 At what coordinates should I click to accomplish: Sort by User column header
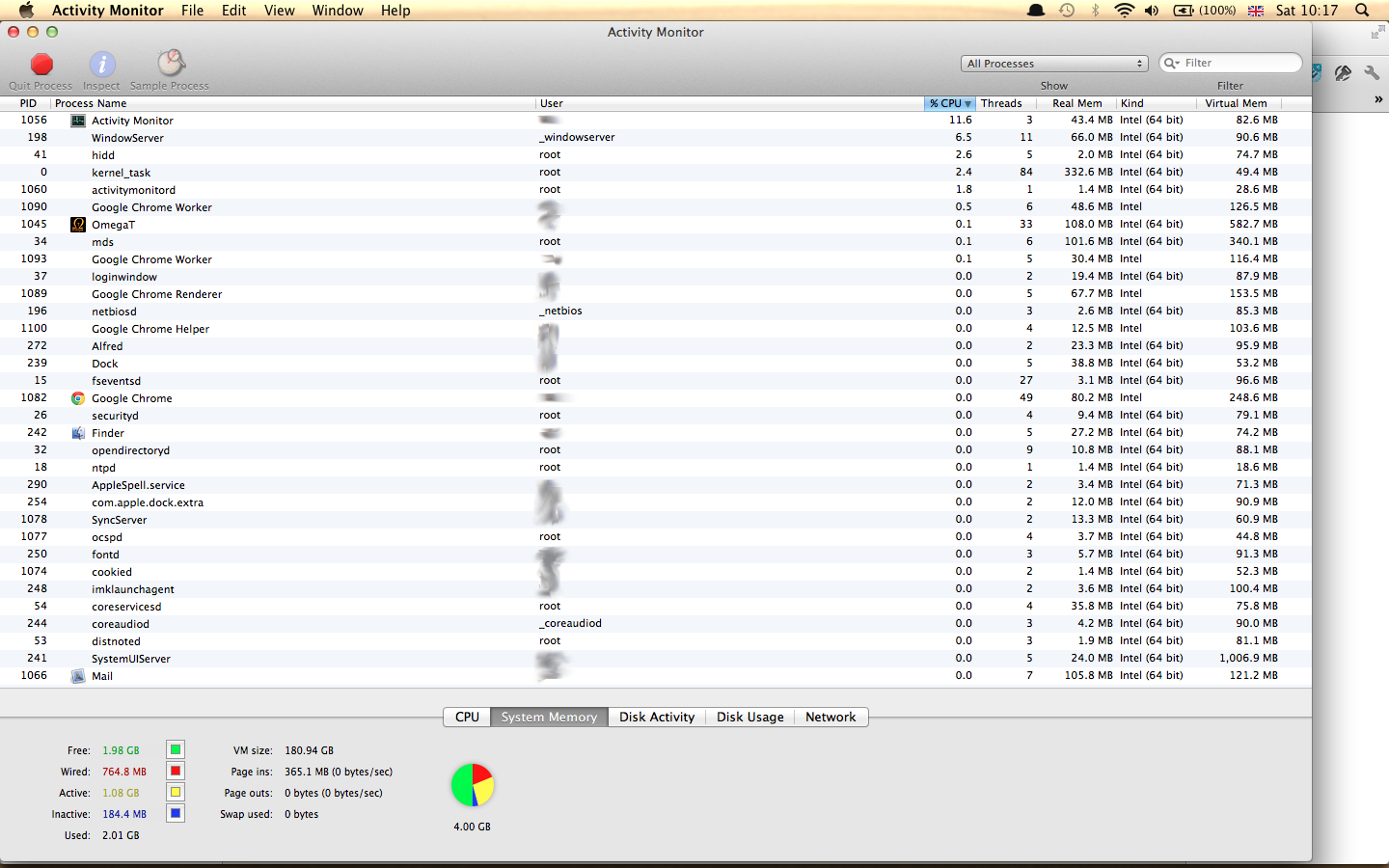[x=730, y=103]
